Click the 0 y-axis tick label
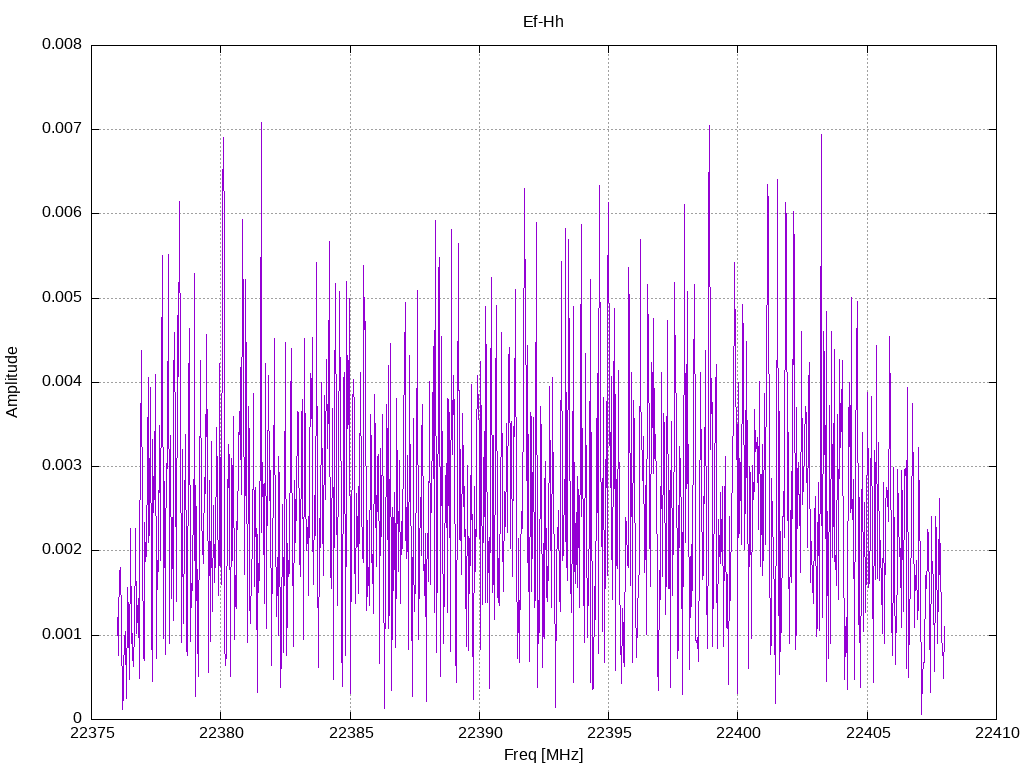The width and height of the screenshot is (1024, 768). pyautogui.click(x=78, y=718)
